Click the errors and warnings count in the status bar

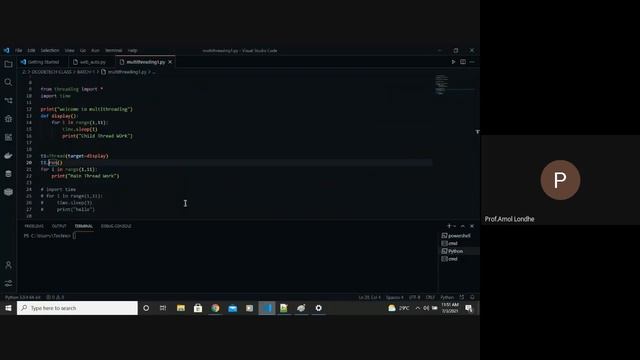point(55,297)
